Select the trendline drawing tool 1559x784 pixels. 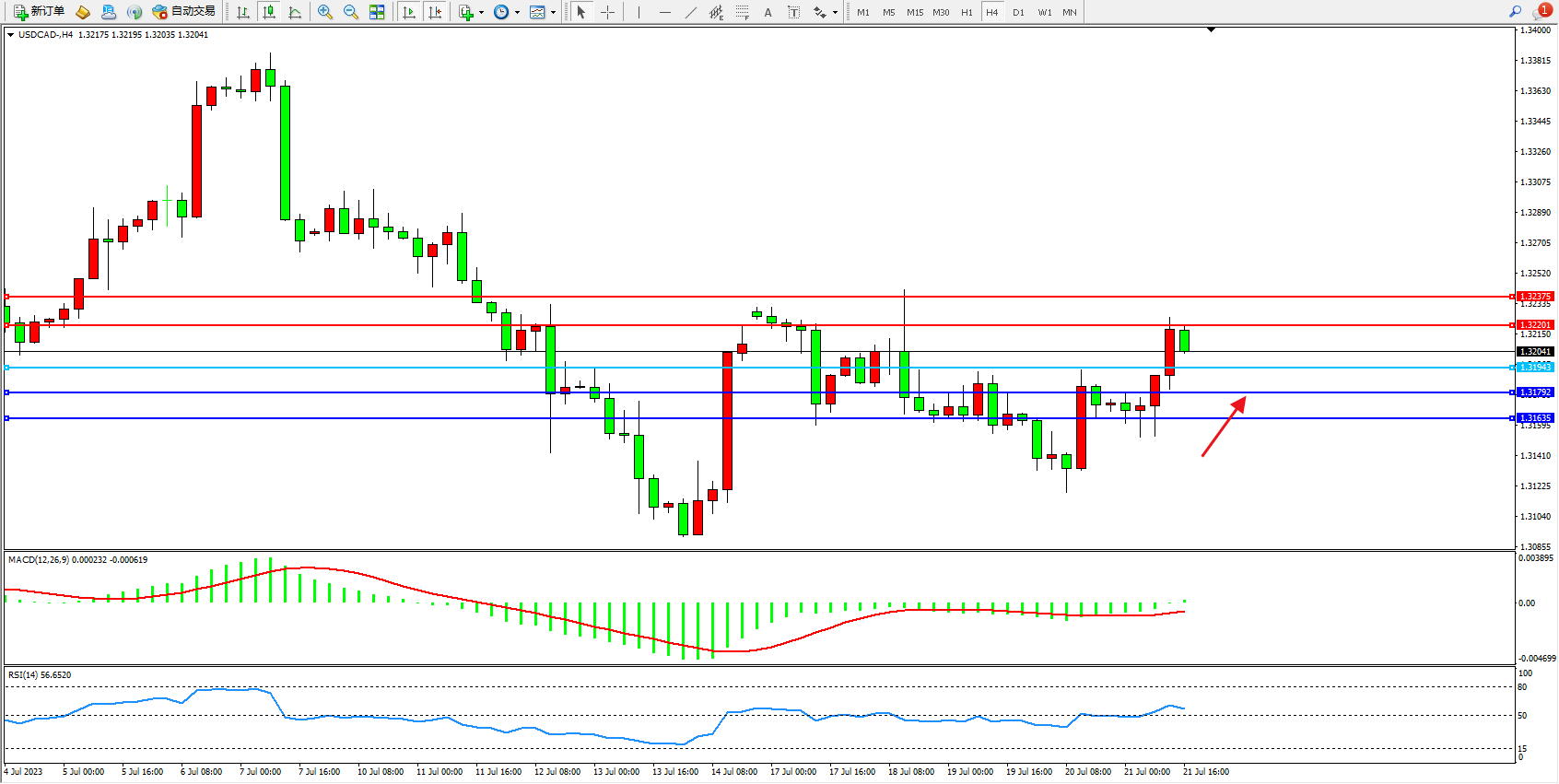[x=691, y=12]
